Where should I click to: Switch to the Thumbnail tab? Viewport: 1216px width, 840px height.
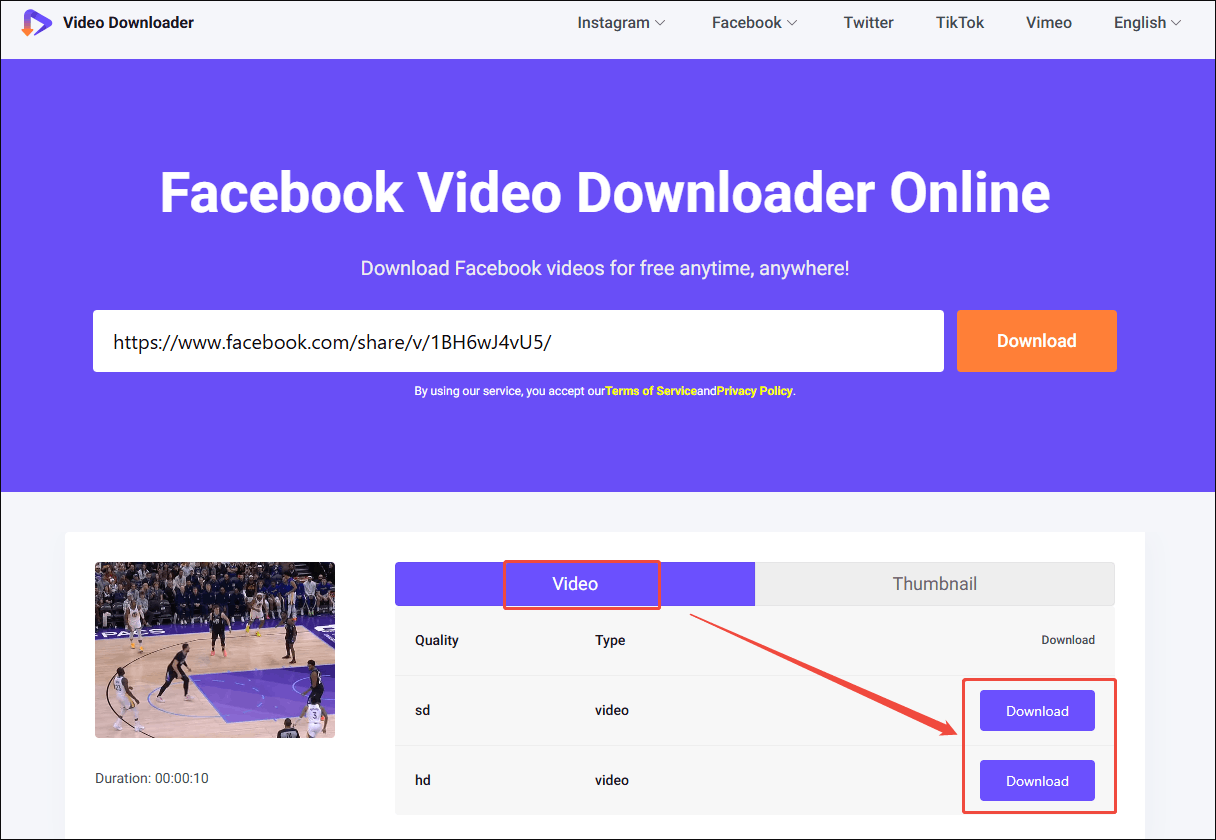[935, 584]
